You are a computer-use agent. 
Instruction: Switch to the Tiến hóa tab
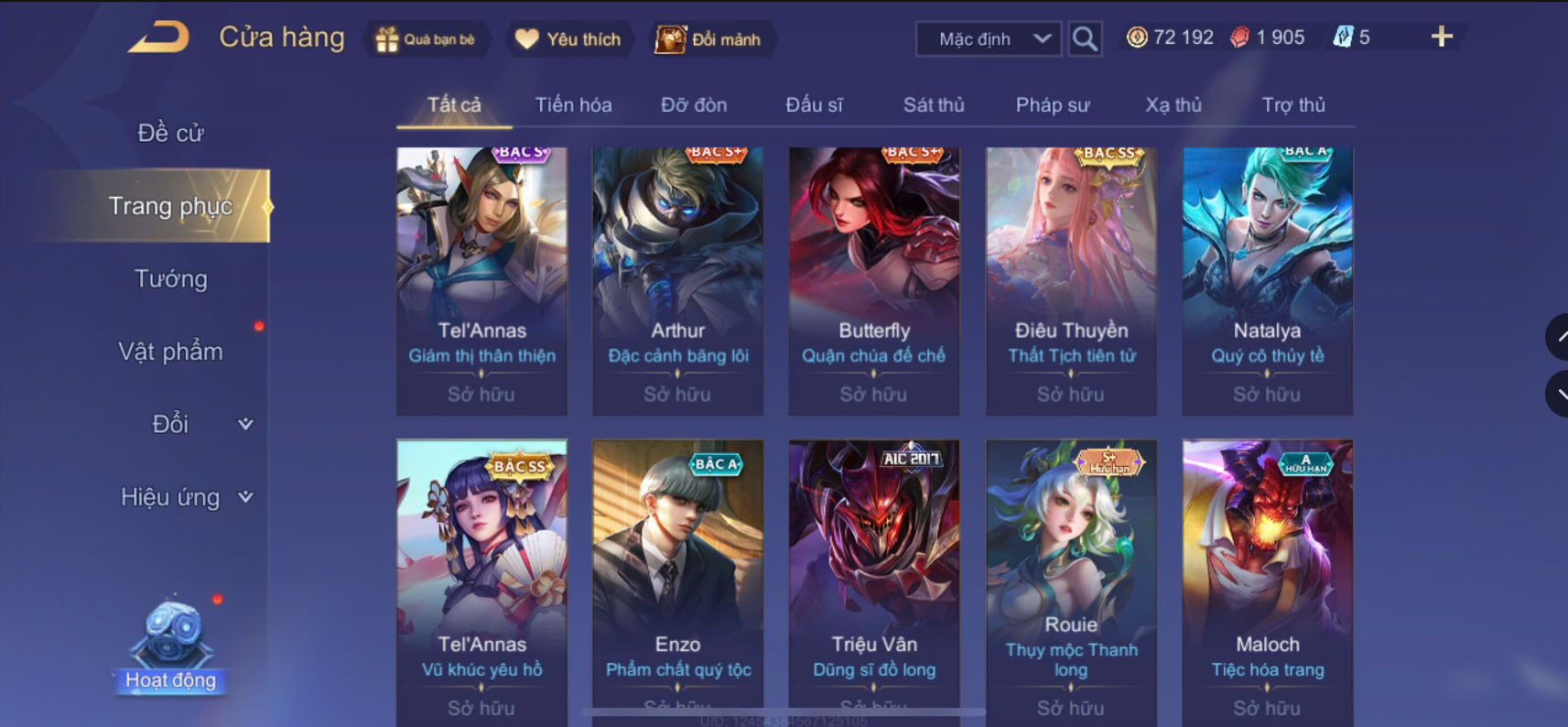pyautogui.click(x=573, y=105)
